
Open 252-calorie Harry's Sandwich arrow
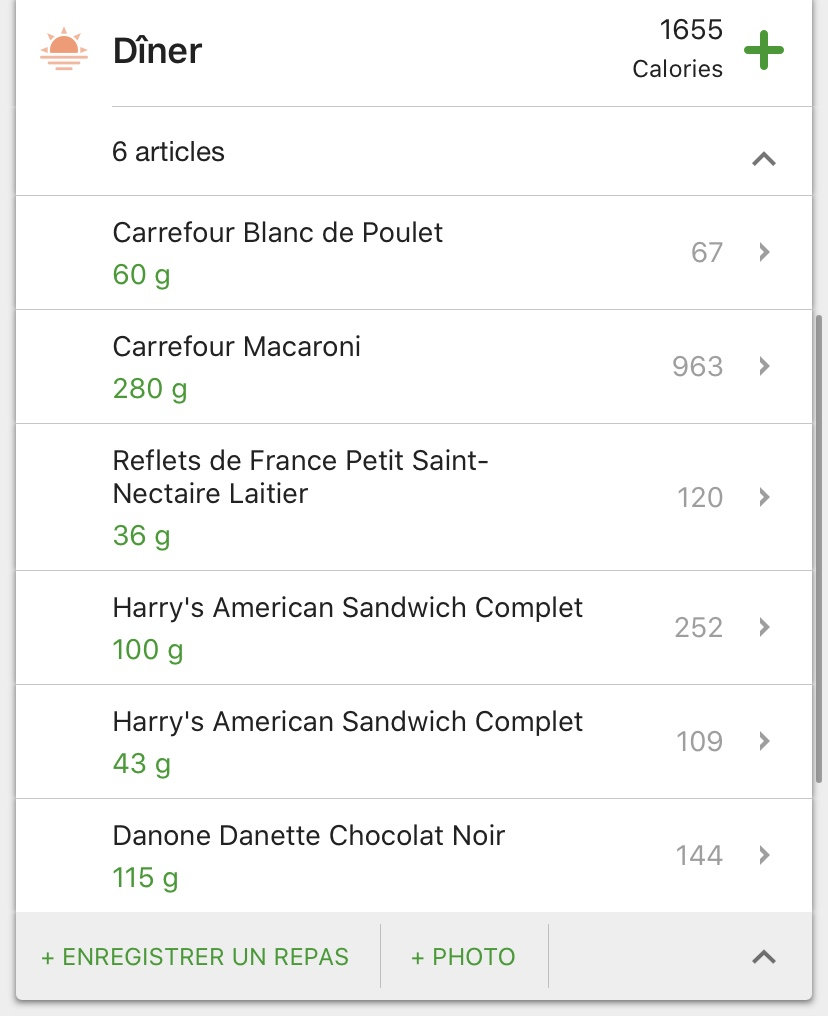point(764,627)
